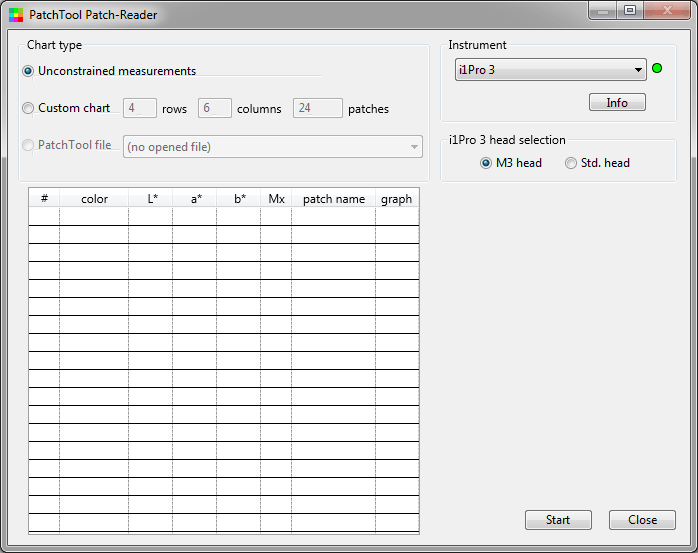Choose the Custom chart radio option
The image size is (698, 553).
pos(28,108)
